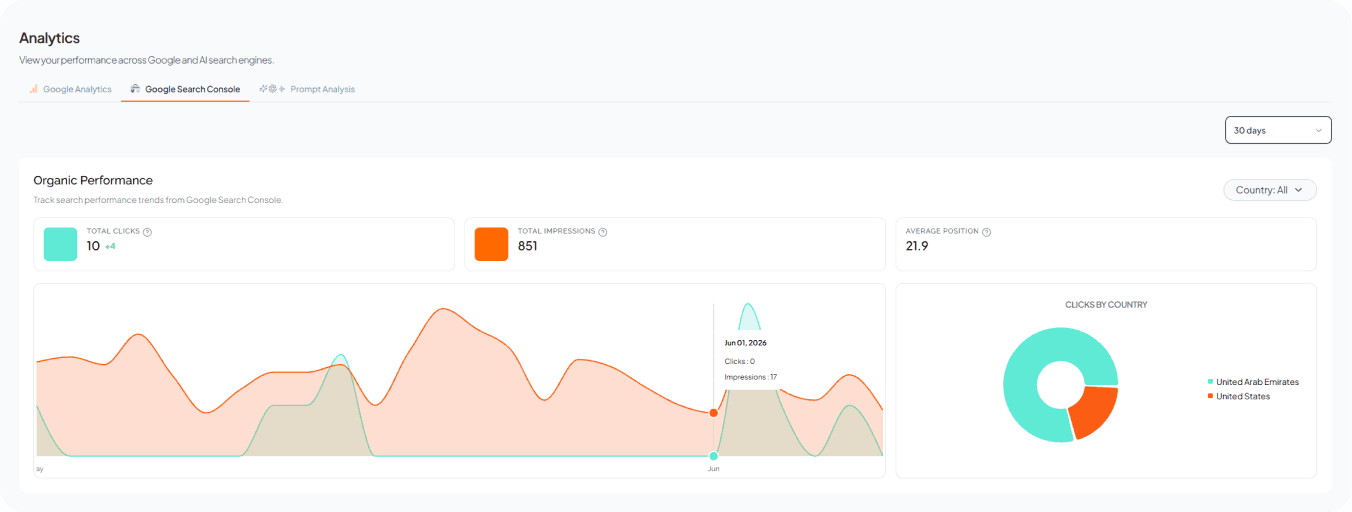This screenshot has height=512, width=1352.
Task: Expand the Country: All filter
Action: (1270, 189)
